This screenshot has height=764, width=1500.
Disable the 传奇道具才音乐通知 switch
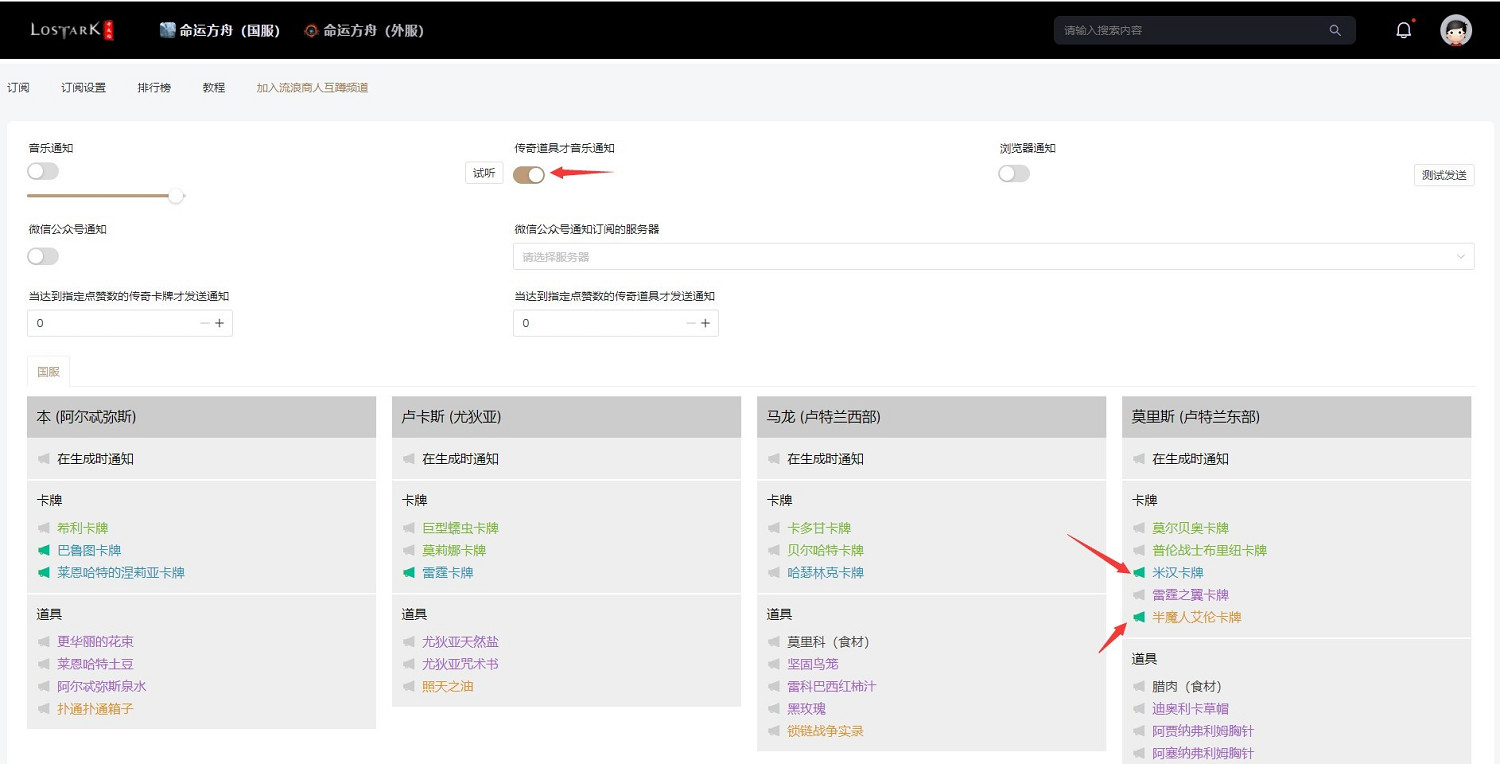[x=528, y=174]
